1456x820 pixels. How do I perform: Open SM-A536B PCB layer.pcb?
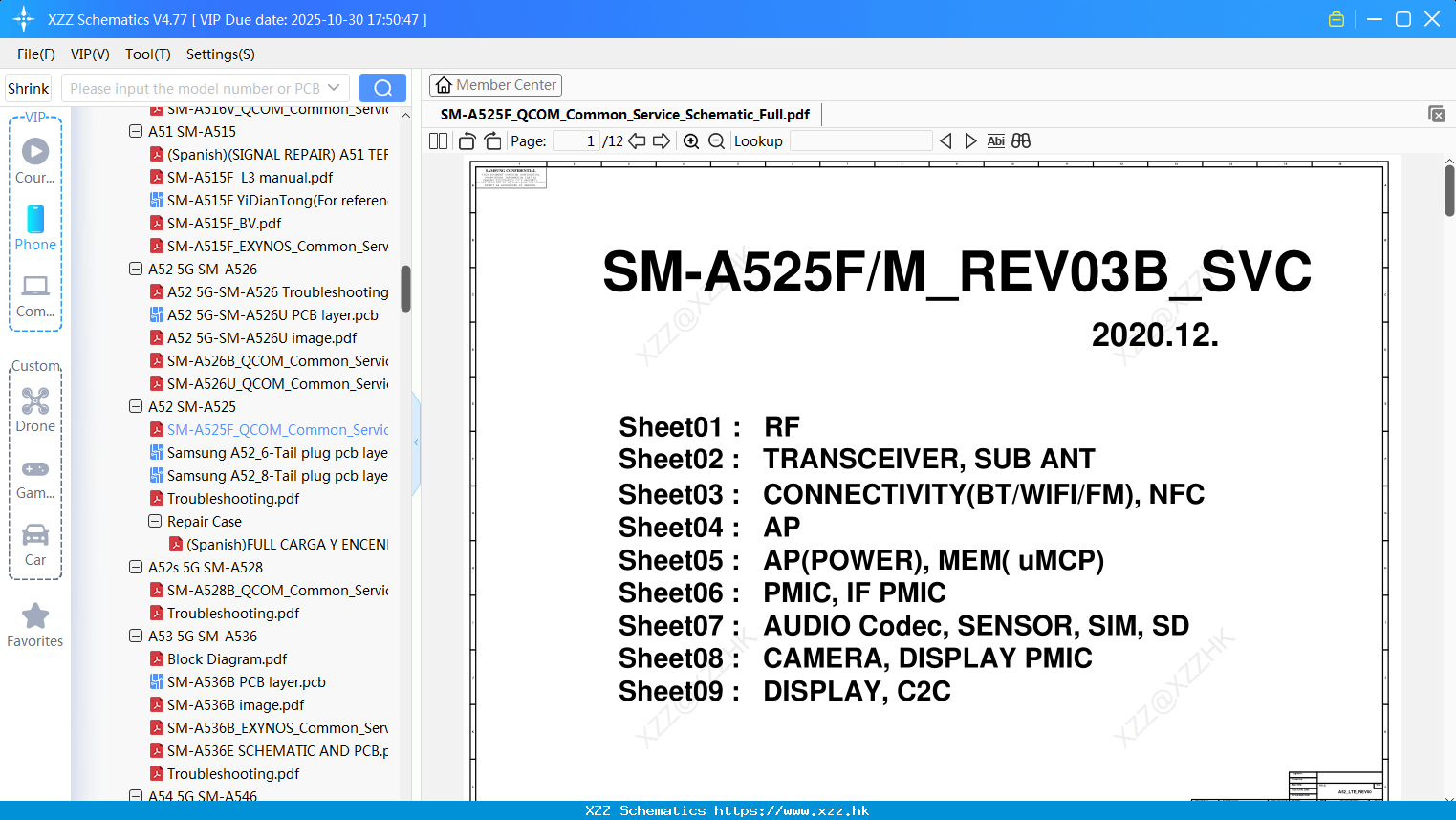pos(246,681)
